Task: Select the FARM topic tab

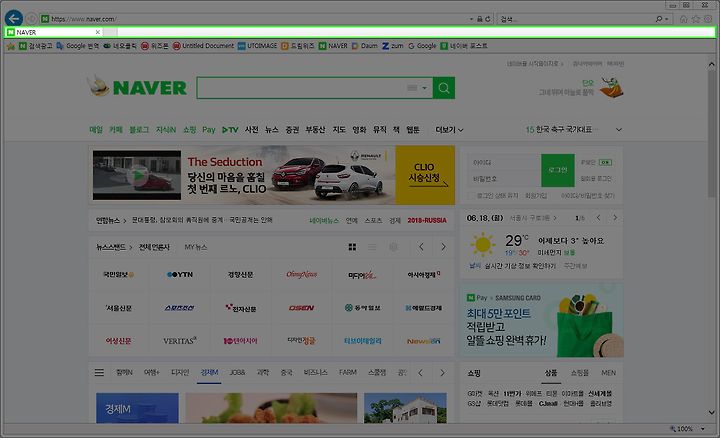Action: point(348,372)
